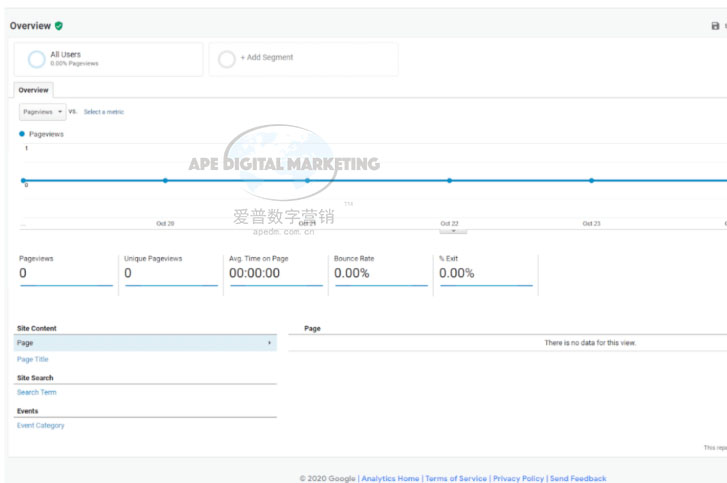Open the Pageviews metric dropdown
Image resolution: width=727 pixels, height=483 pixels.
point(43,112)
